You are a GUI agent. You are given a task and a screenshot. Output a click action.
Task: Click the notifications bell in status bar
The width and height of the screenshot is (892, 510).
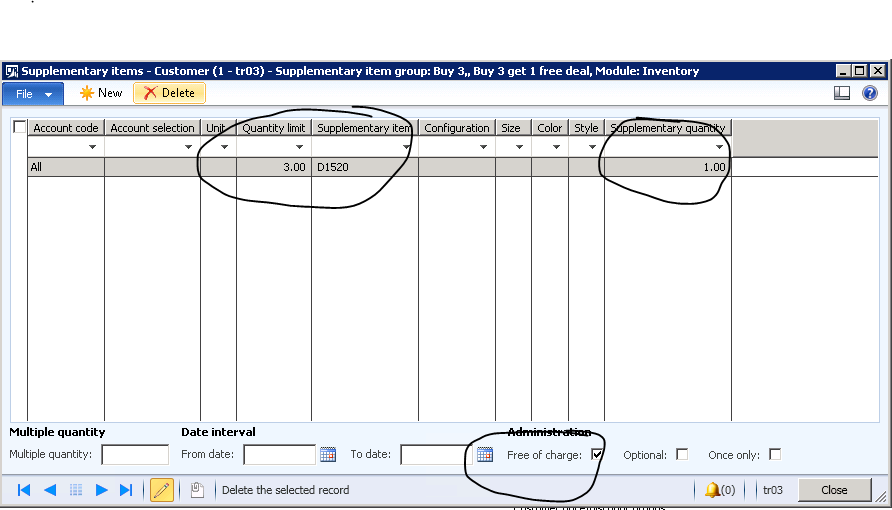coord(712,490)
